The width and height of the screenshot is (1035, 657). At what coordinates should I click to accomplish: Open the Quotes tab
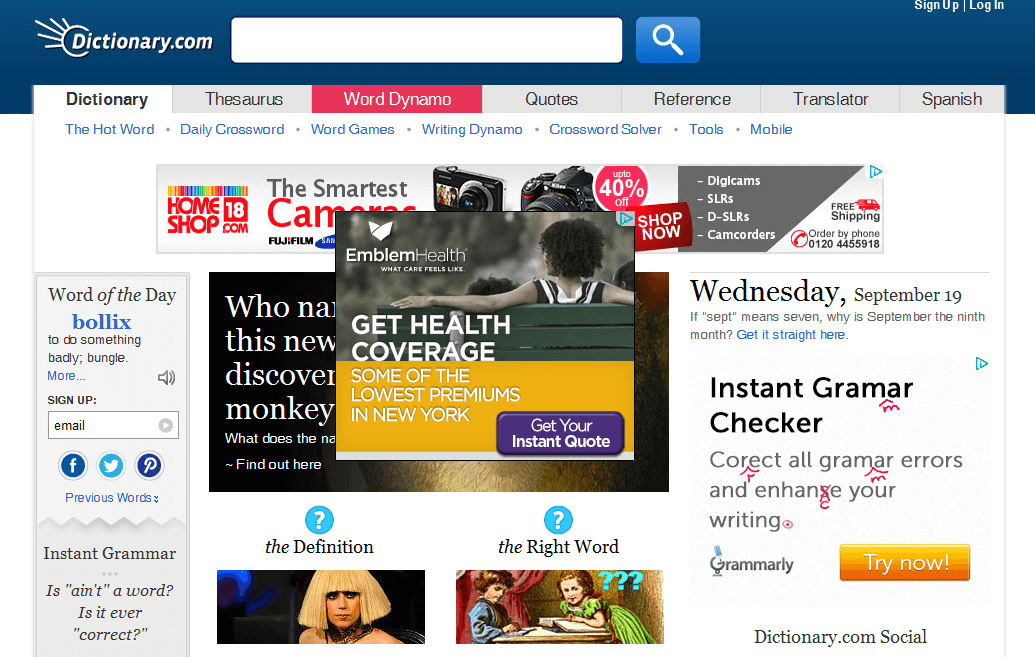[552, 99]
